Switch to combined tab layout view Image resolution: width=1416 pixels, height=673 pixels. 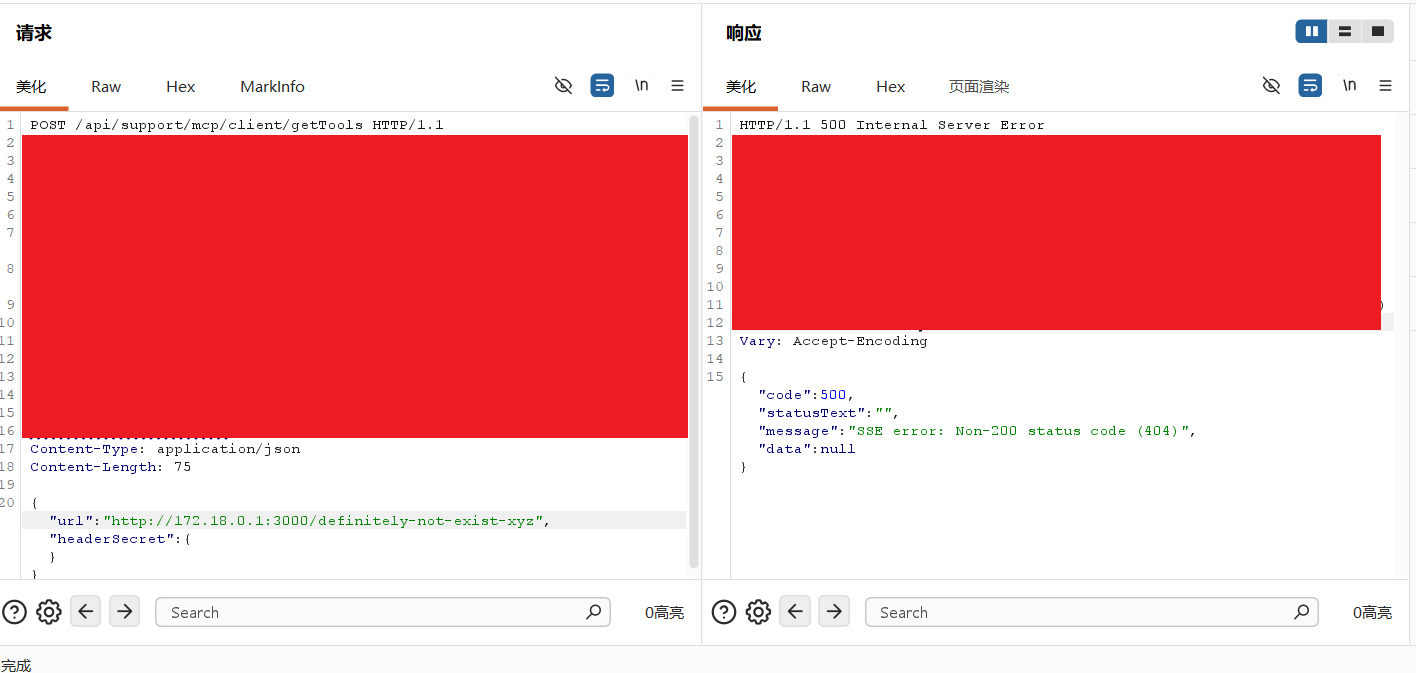click(x=1378, y=32)
